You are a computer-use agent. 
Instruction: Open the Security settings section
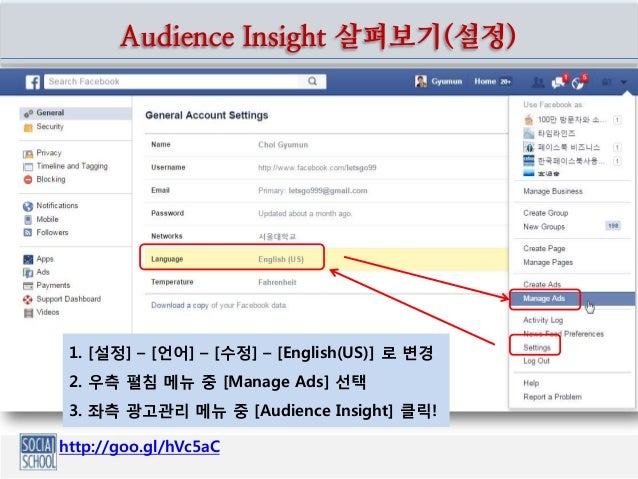[x=50, y=127]
